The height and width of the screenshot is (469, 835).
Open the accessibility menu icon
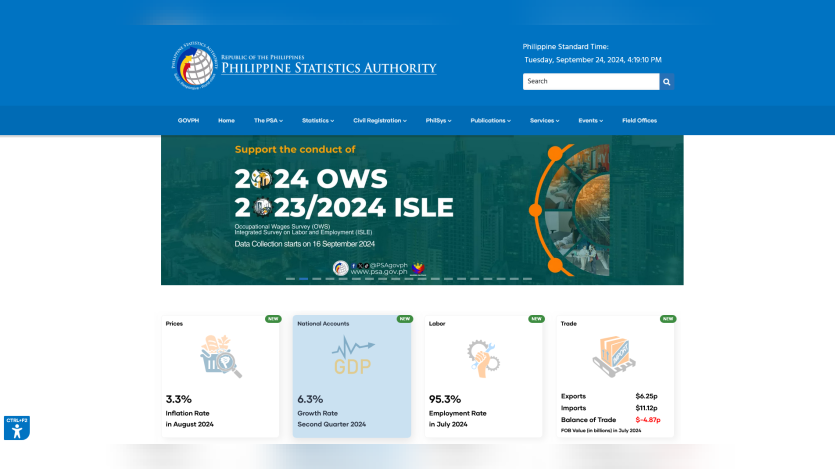point(17,428)
